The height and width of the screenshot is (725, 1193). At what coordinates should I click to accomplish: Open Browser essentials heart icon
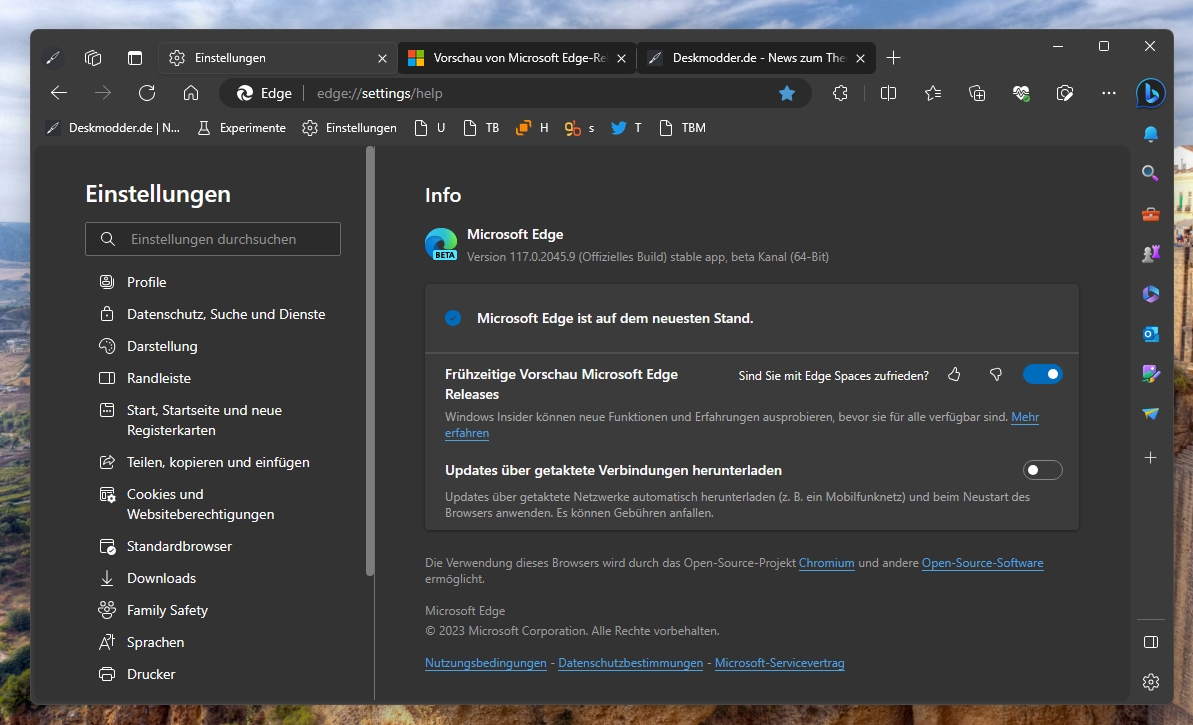pyautogui.click(x=1021, y=93)
